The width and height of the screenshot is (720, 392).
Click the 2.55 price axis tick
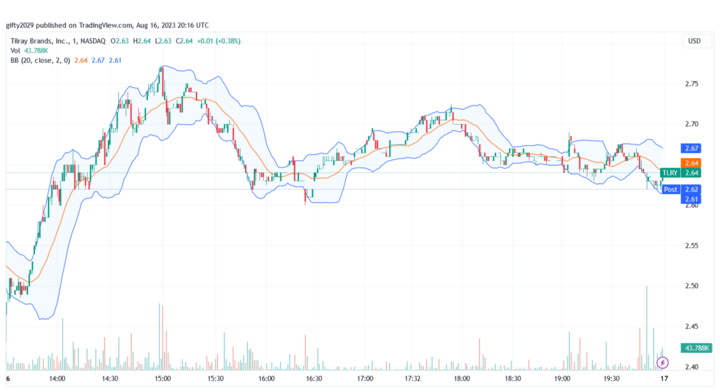(x=692, y=246)
